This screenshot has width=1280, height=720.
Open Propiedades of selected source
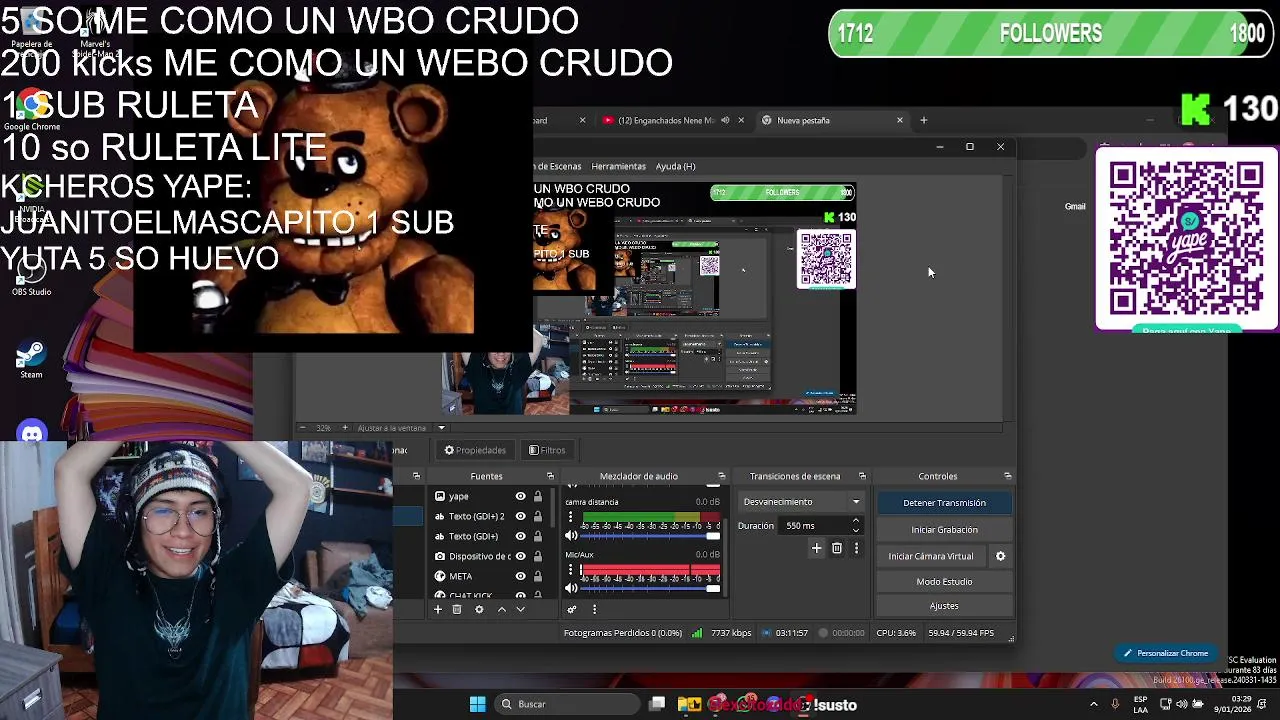475,450
